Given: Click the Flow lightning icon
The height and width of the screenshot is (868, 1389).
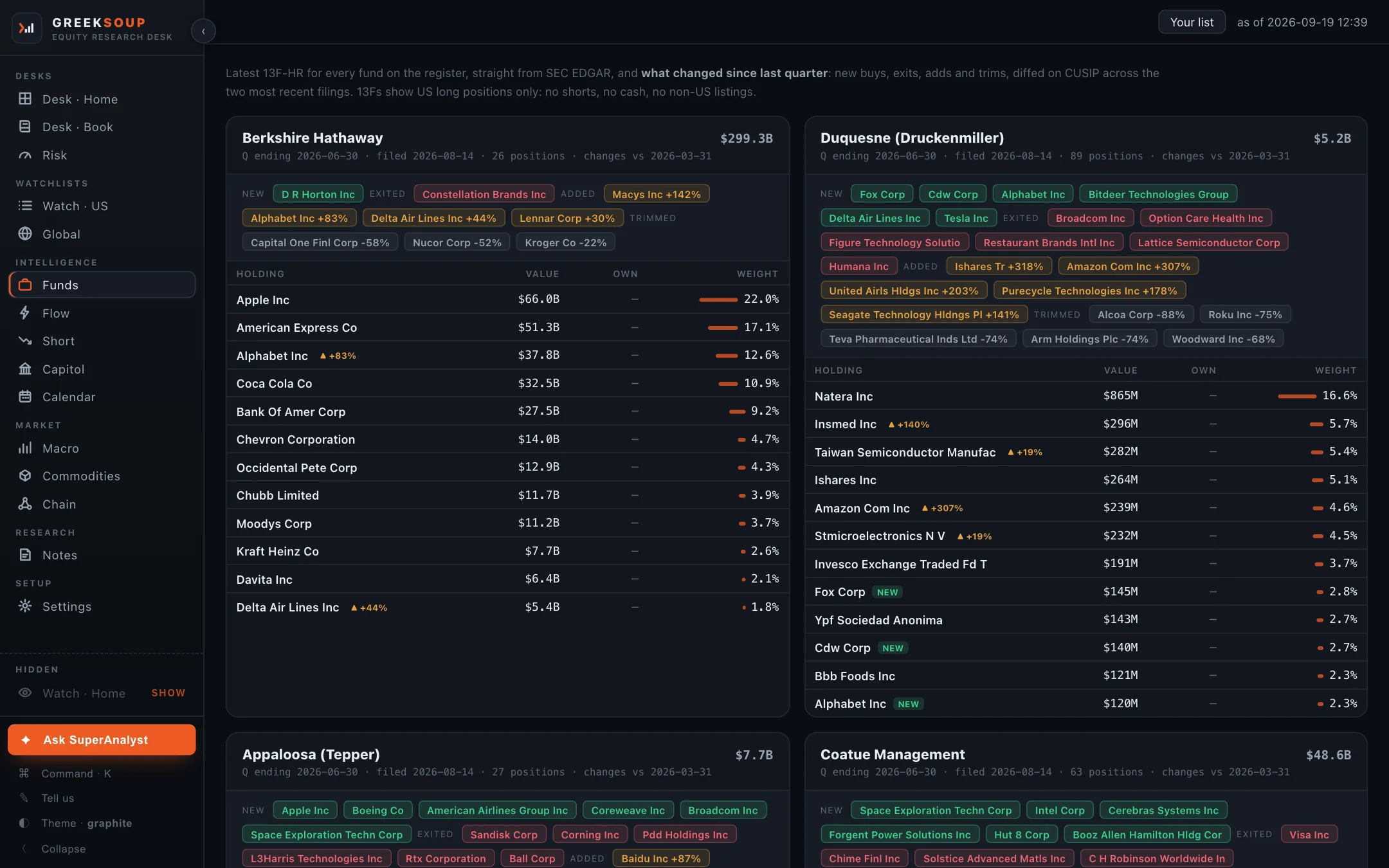Looking at the screenshot, I should pyautogui.click(x=25, y=313).
